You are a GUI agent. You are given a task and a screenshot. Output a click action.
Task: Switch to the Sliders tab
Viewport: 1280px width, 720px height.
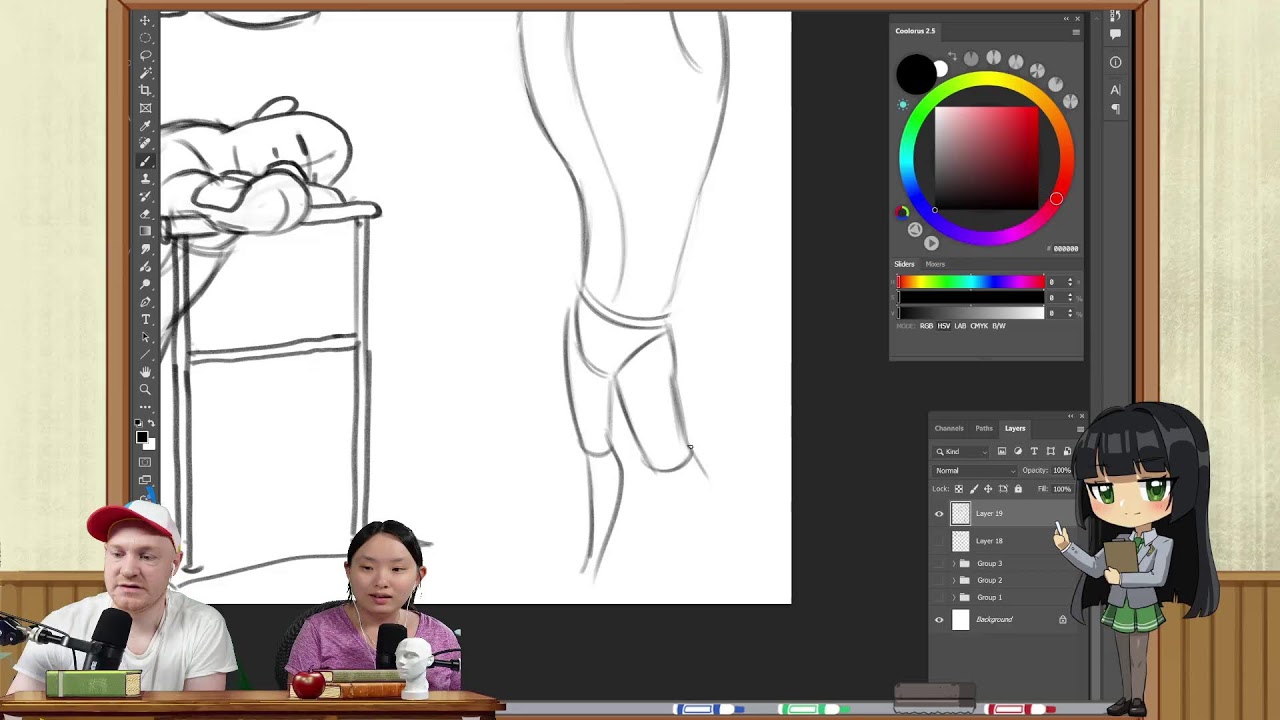[904, 264]
